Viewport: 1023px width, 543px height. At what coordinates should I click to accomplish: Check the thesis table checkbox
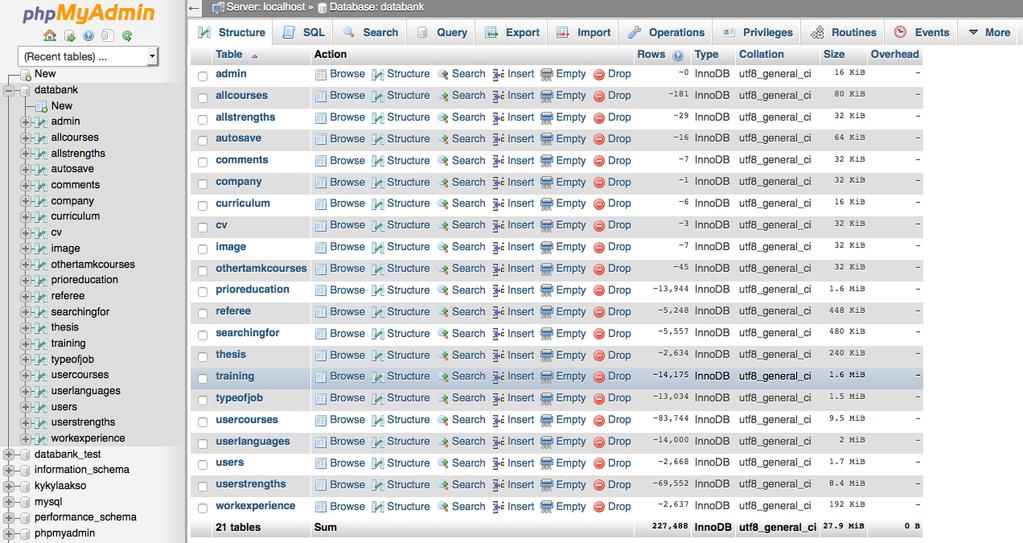click(203, 356)
